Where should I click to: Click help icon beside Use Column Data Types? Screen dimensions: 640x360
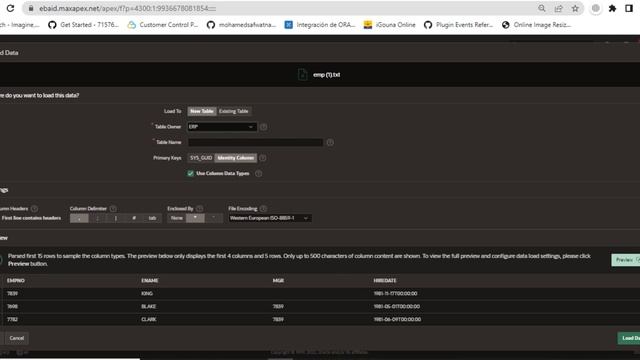pos(258,173)
